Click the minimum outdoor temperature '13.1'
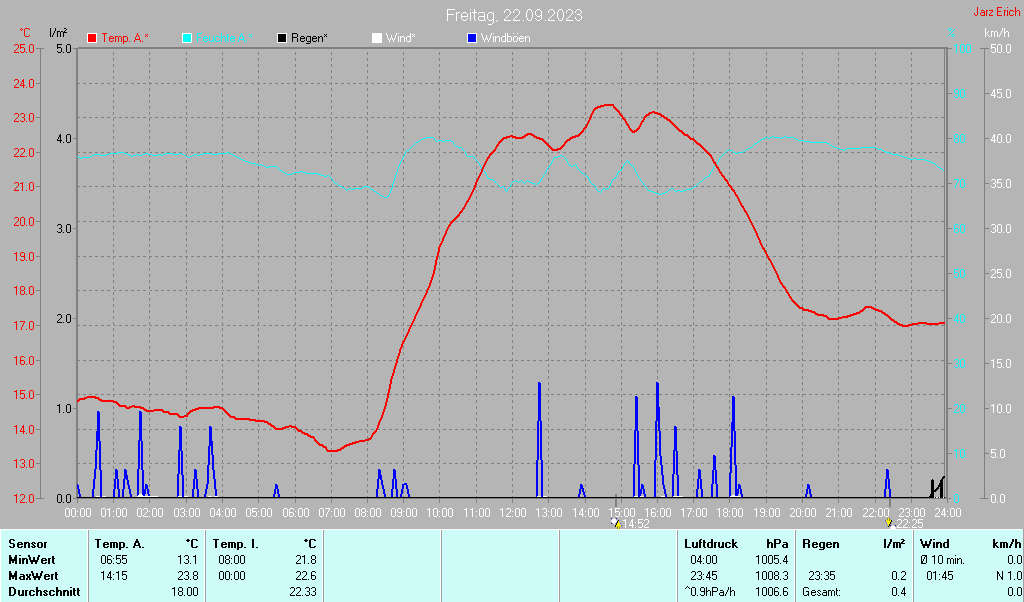The width and height of the screenshot is (1024, 602). pyautogui.click(x=188, y=560)
